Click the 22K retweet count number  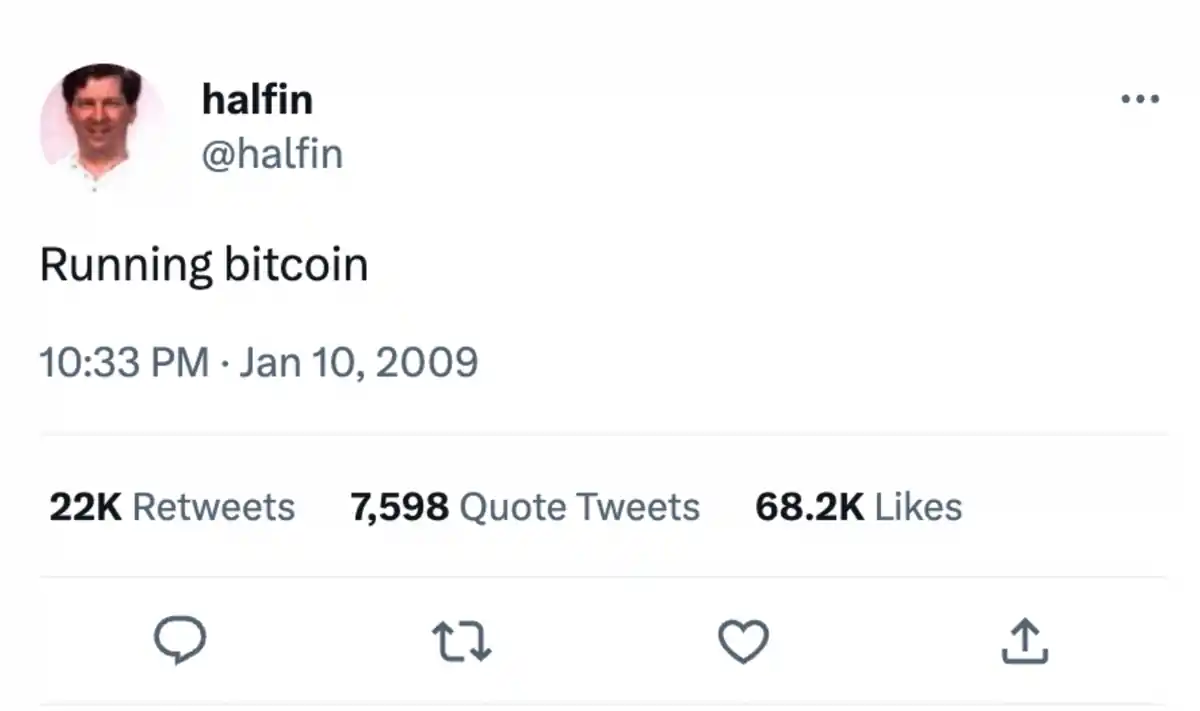[x=85, y=507]
